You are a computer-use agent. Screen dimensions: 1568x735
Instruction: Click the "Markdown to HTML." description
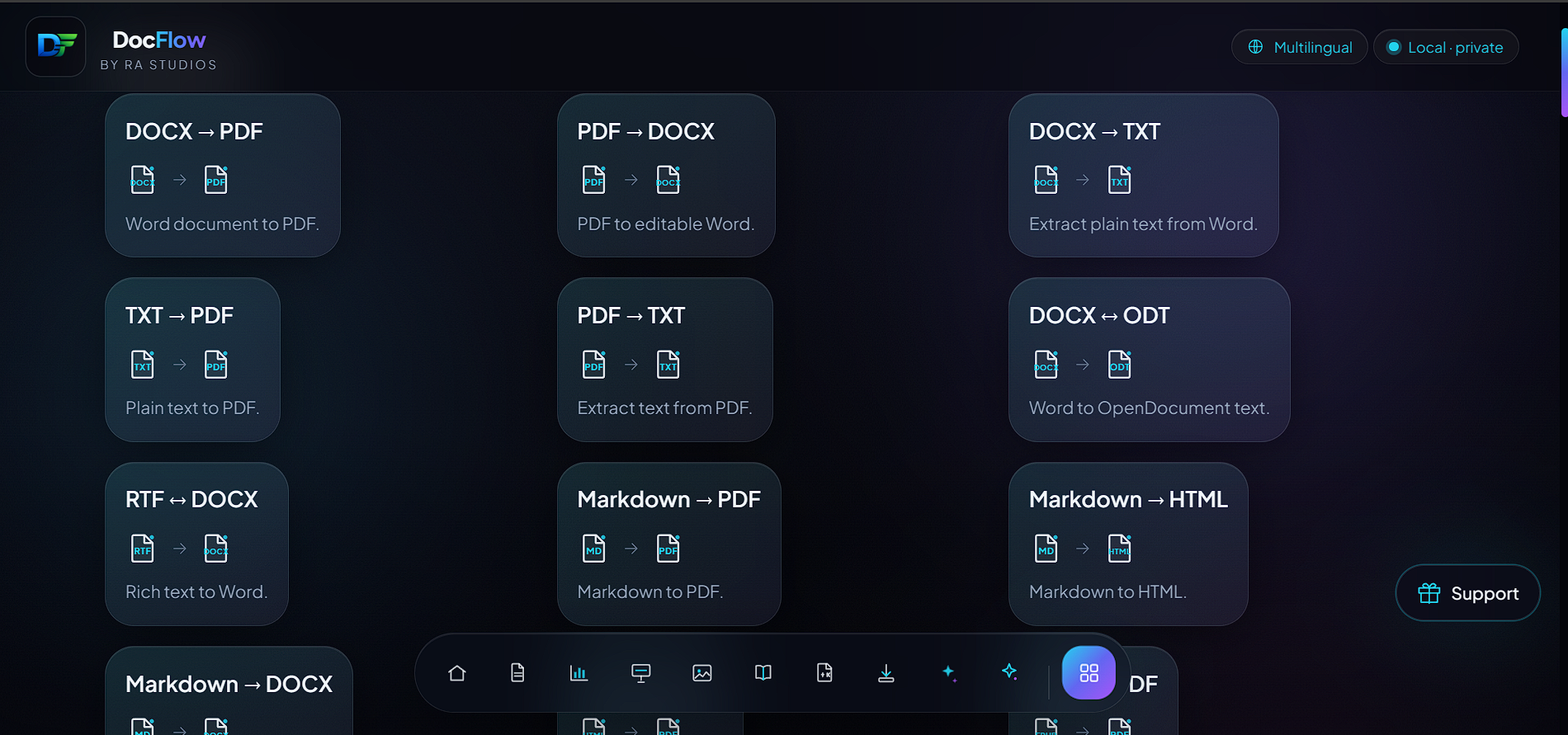(x=1108, y=592)
